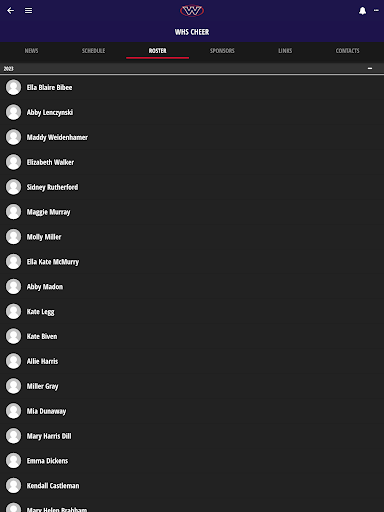Screen dimensions: 384x512
Task: Open notifications bell icon
Action: point(362,11)
